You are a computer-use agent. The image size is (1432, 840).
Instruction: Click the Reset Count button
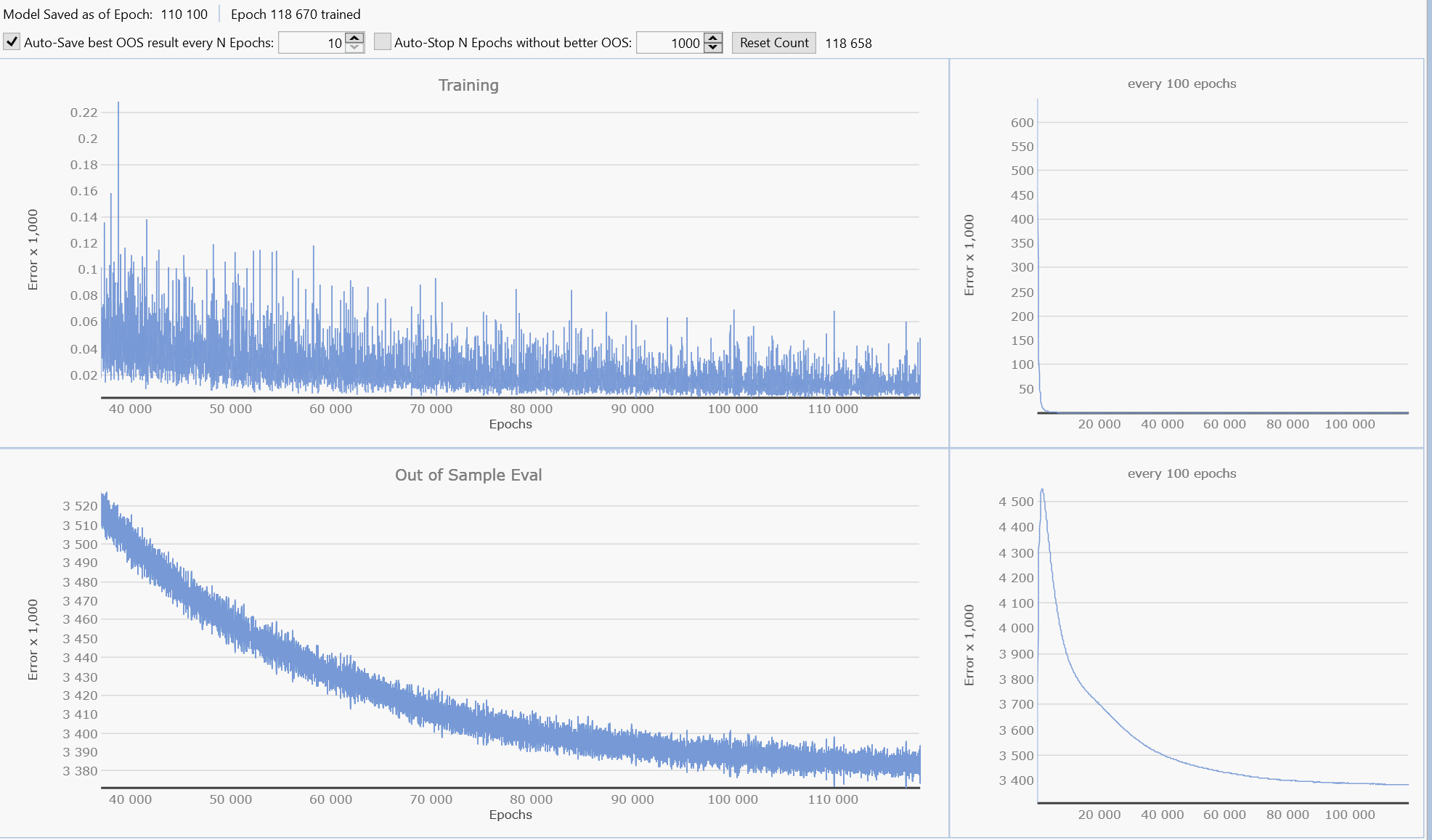pyautogui.click(x=773, y=43)
